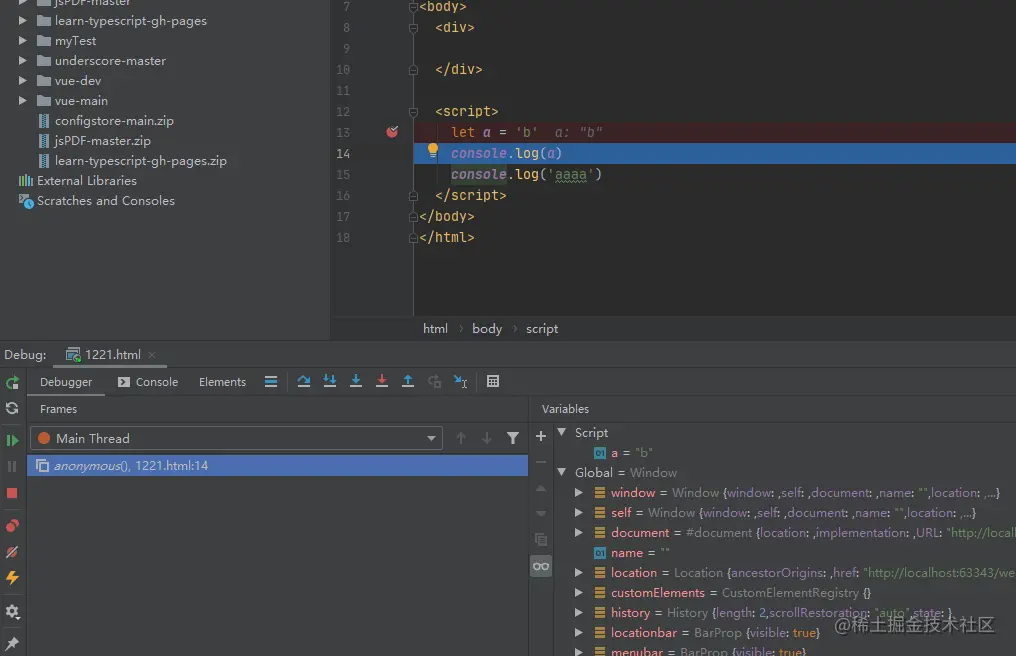The width and height of the screenshot is (1016, 656).
Task: Switch to the Elements tab
Action: 222,382
